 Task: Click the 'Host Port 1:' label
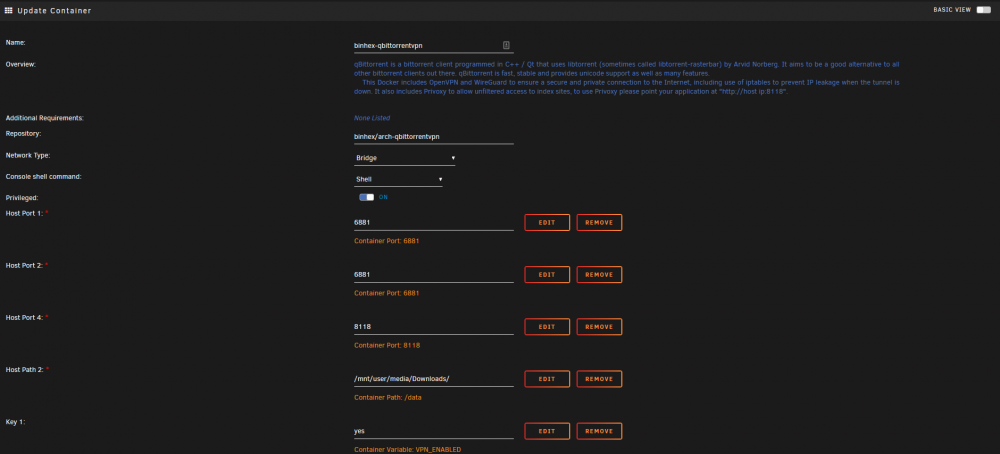click(x=24, y=213)
